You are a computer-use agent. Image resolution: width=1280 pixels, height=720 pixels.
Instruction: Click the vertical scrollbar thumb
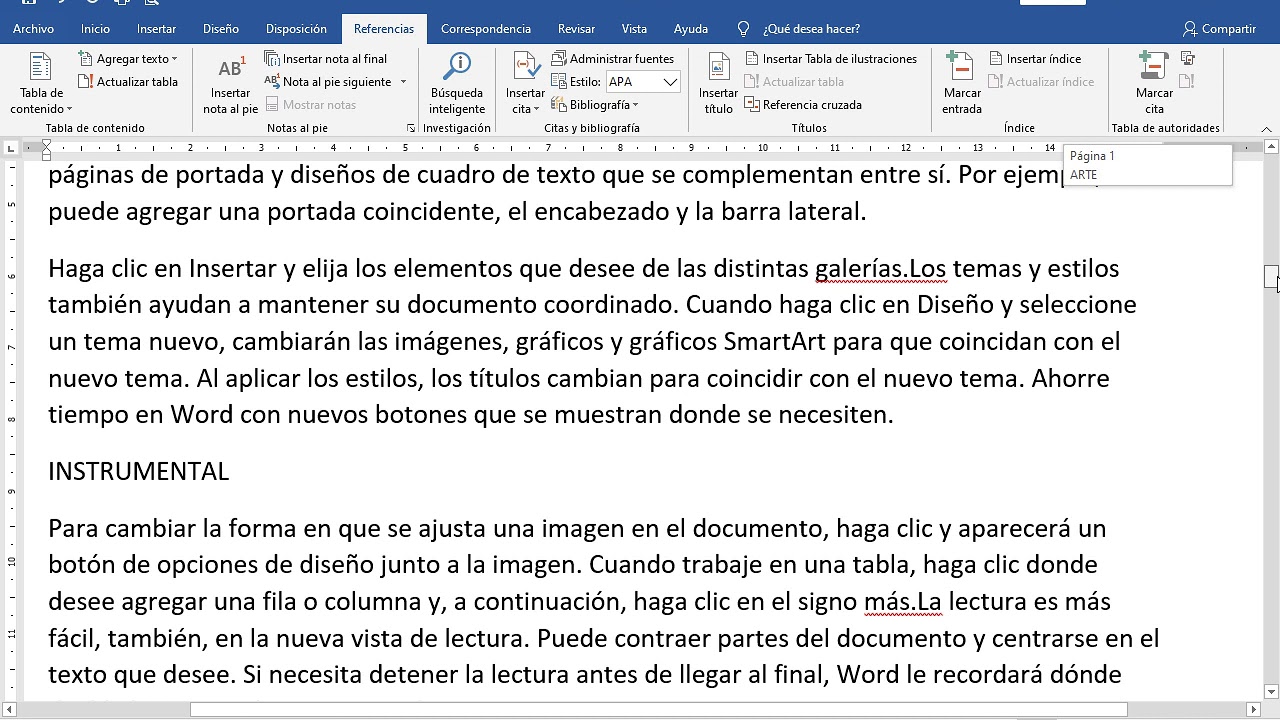tap(1271, 277)
